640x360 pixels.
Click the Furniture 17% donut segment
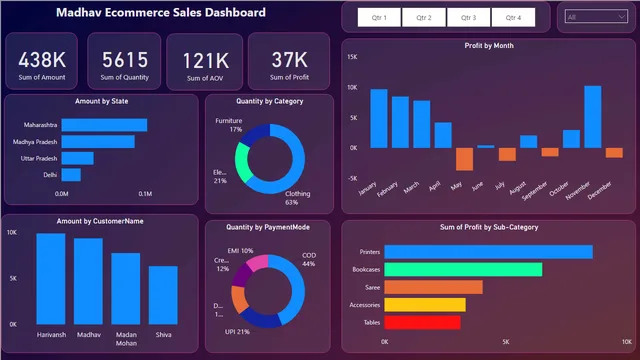point(256,134)
